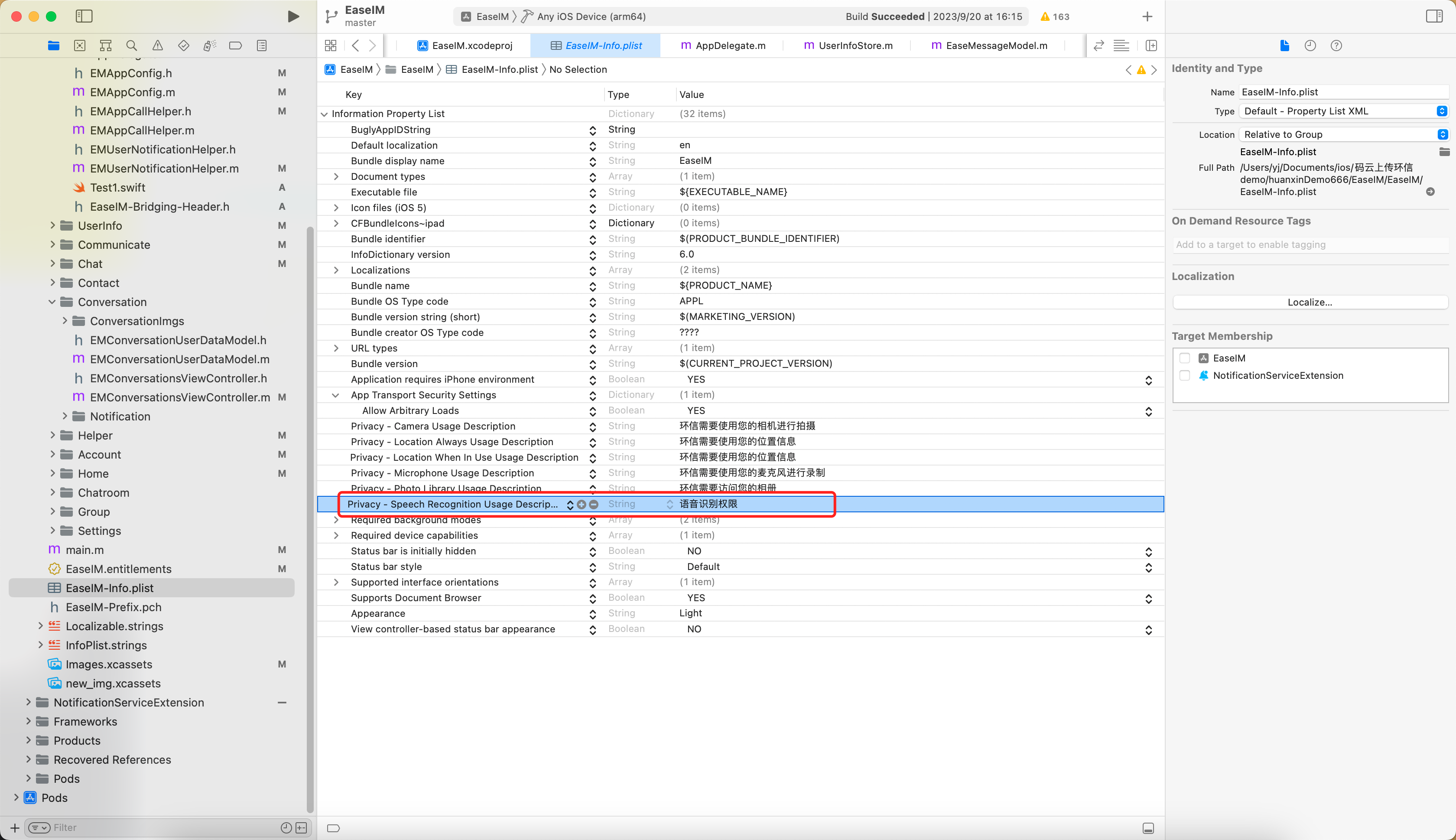The width and height of the screenshot is (1456, 840).
Task: Open the source control navigator
Action: click(x=80, y=46)
